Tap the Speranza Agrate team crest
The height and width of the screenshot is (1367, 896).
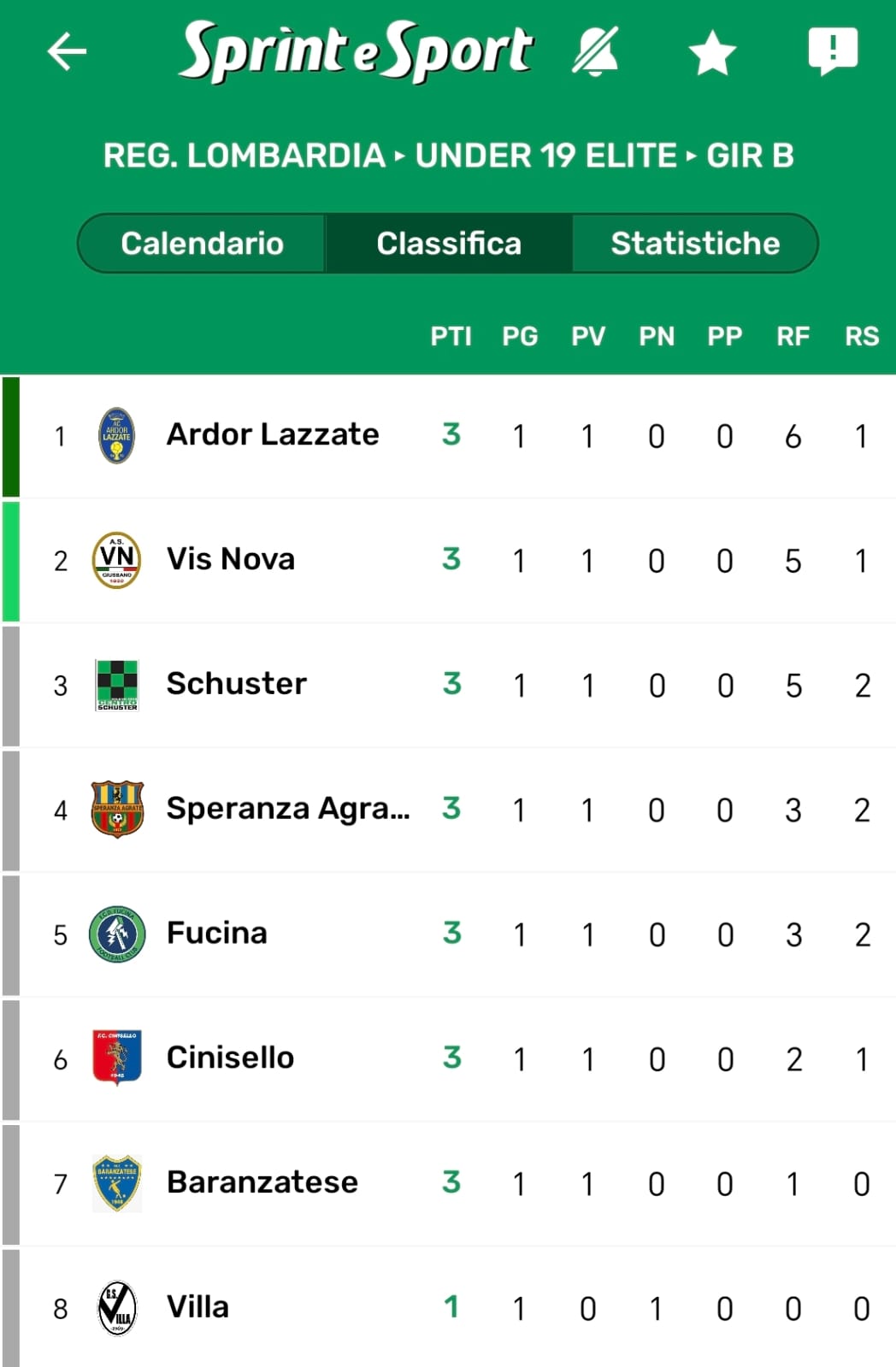point(117,809)
